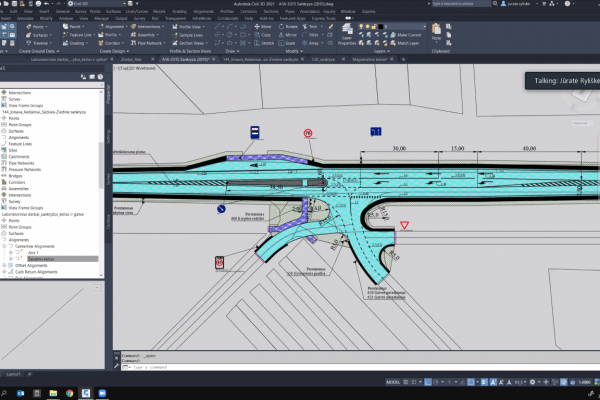Open the Surfaces dropdown in ribbon

coord(38,35)
